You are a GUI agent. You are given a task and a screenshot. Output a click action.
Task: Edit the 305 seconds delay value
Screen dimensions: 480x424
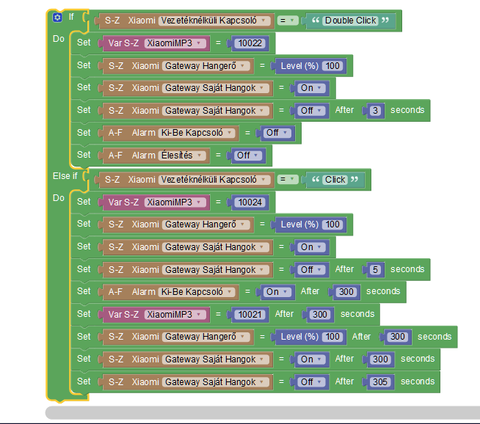[x=380, y=382]
